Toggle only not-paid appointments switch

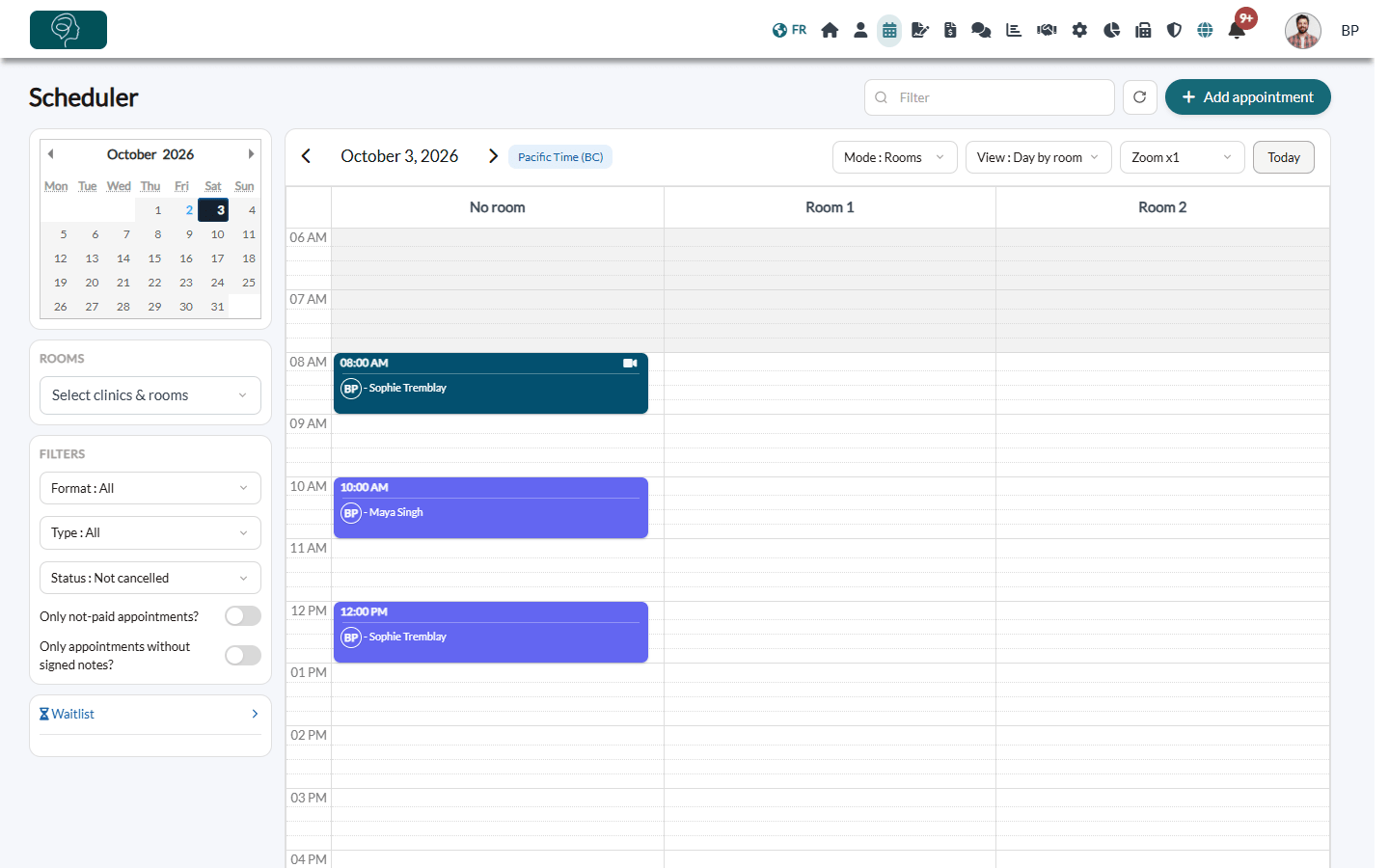[243, 616]
